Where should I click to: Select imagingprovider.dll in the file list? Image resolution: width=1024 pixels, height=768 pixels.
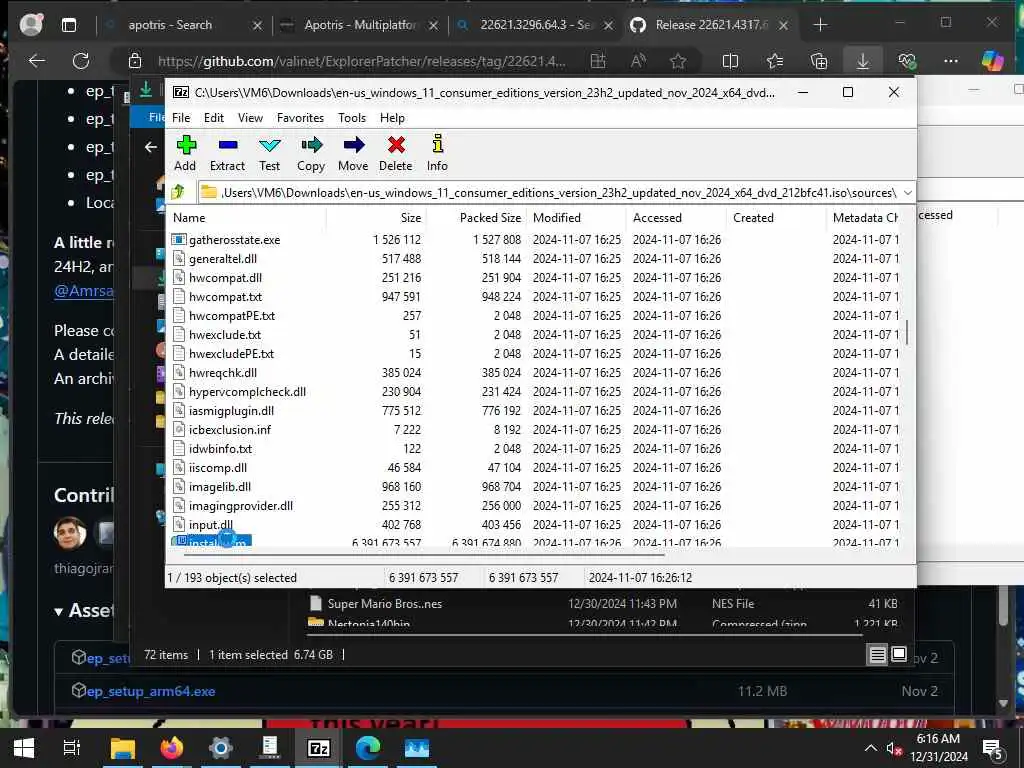click(240, 505)
